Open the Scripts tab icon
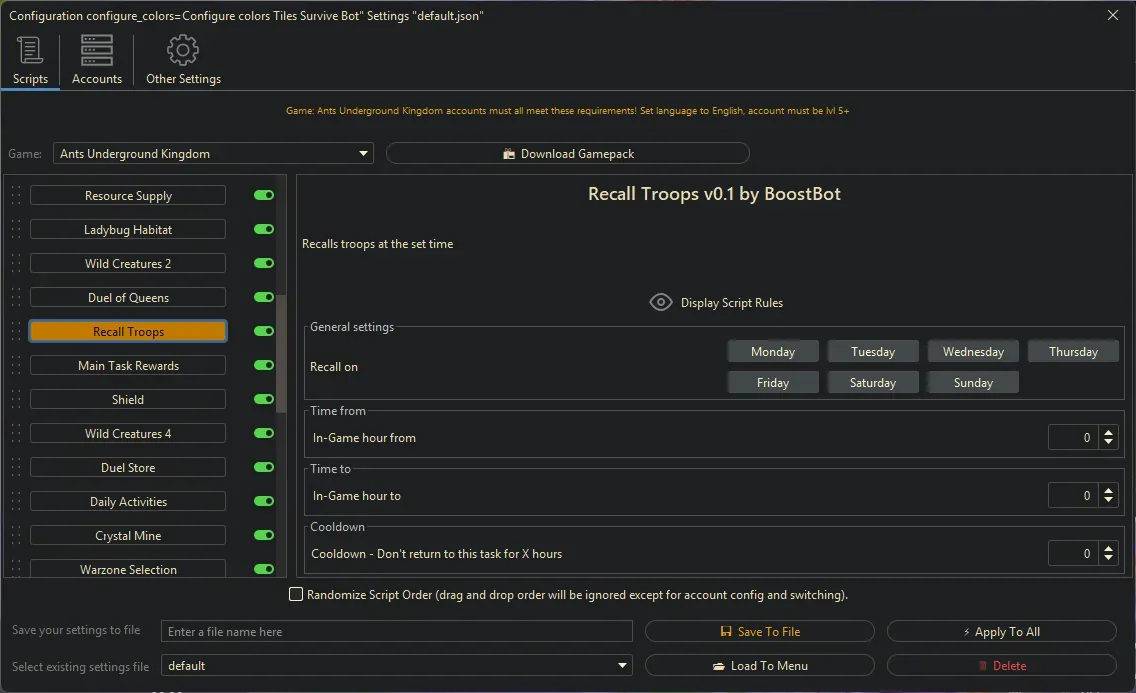Screen dimensions: 1136x693 [30, 50]
